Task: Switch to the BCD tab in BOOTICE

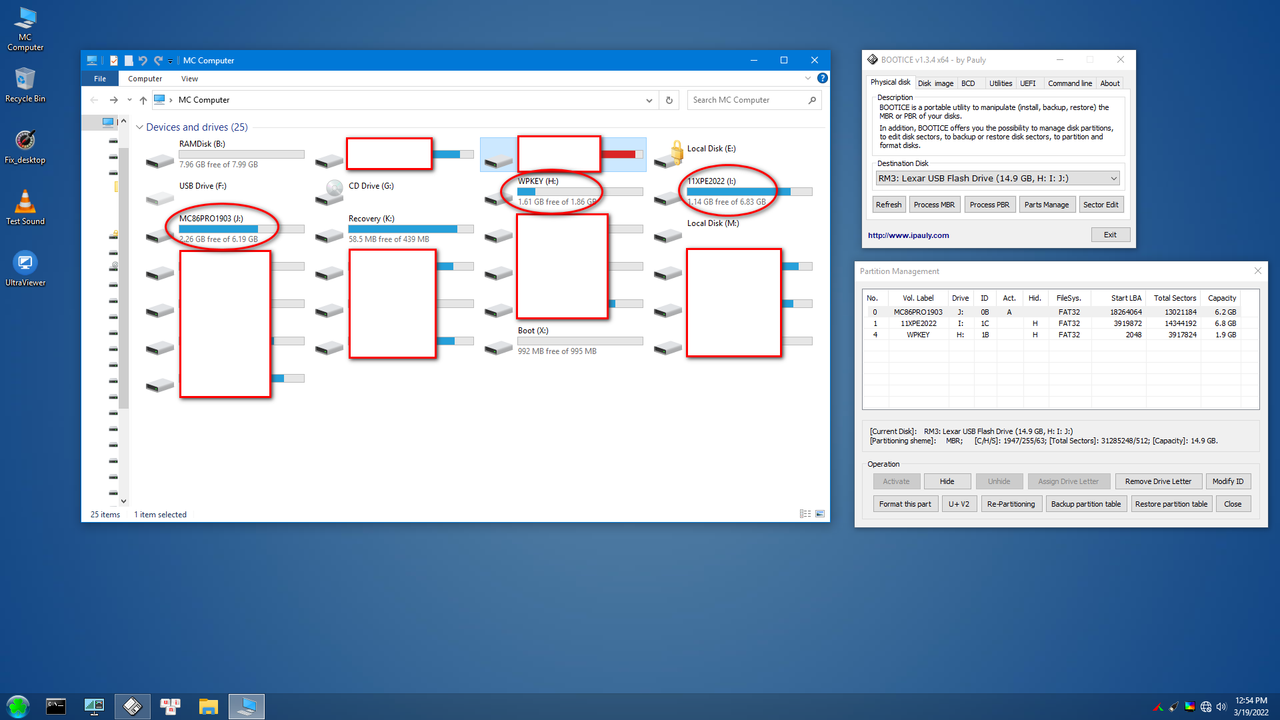Action: (x=968, y=83)
